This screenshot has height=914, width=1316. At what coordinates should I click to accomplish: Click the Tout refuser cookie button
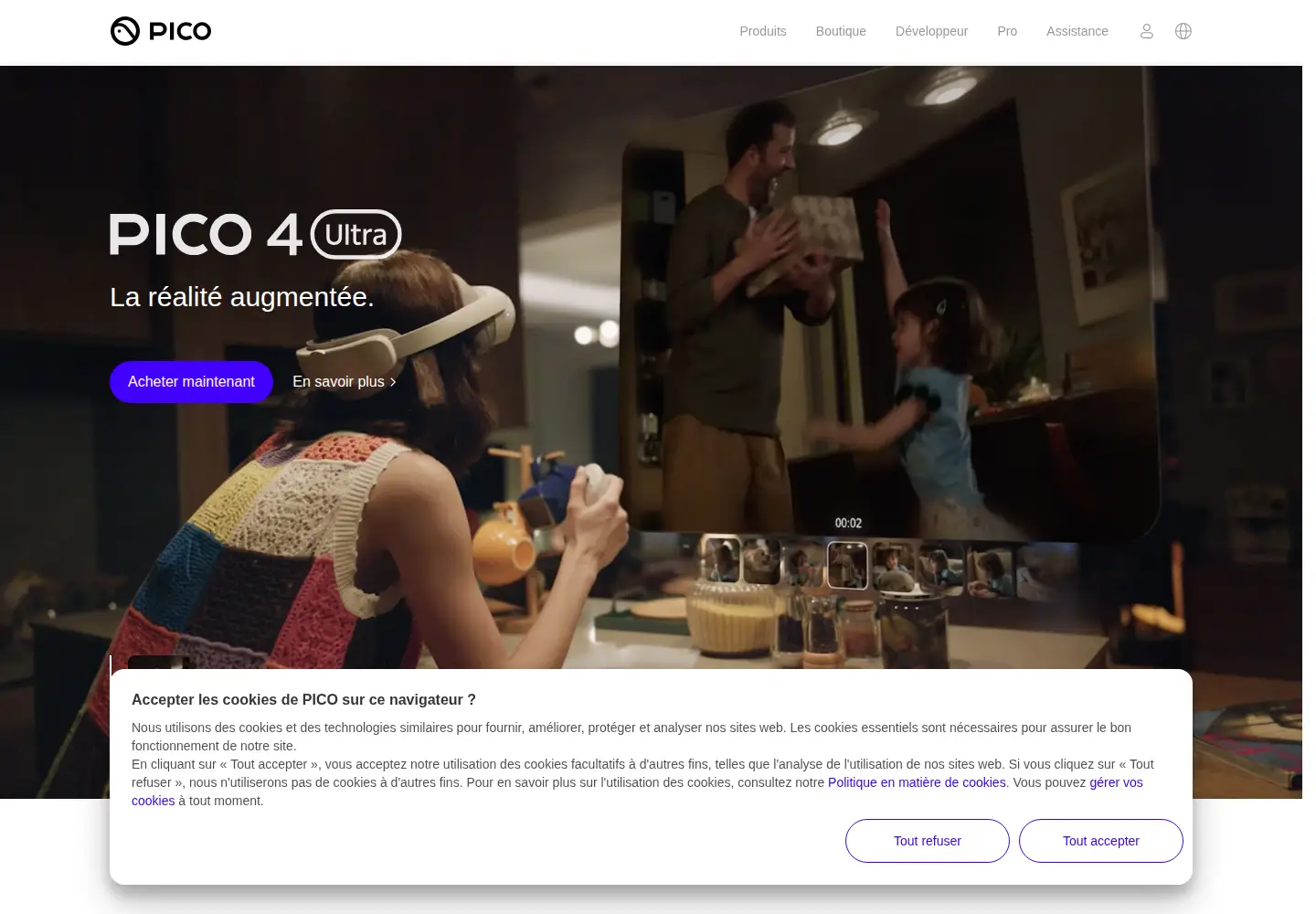[x=928, y=841]
